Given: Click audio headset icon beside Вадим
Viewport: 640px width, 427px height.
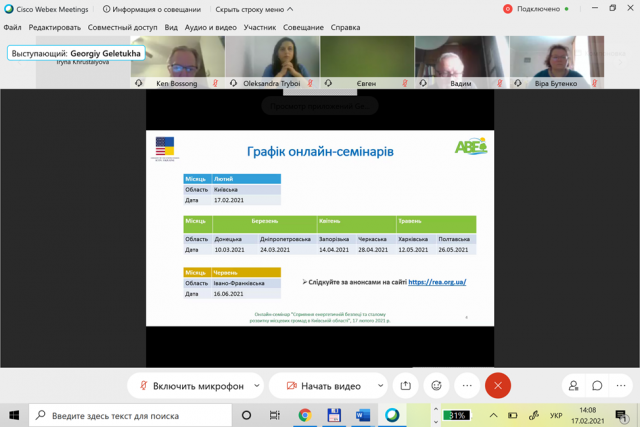Looking at the screenshot, I should point(423,83).
